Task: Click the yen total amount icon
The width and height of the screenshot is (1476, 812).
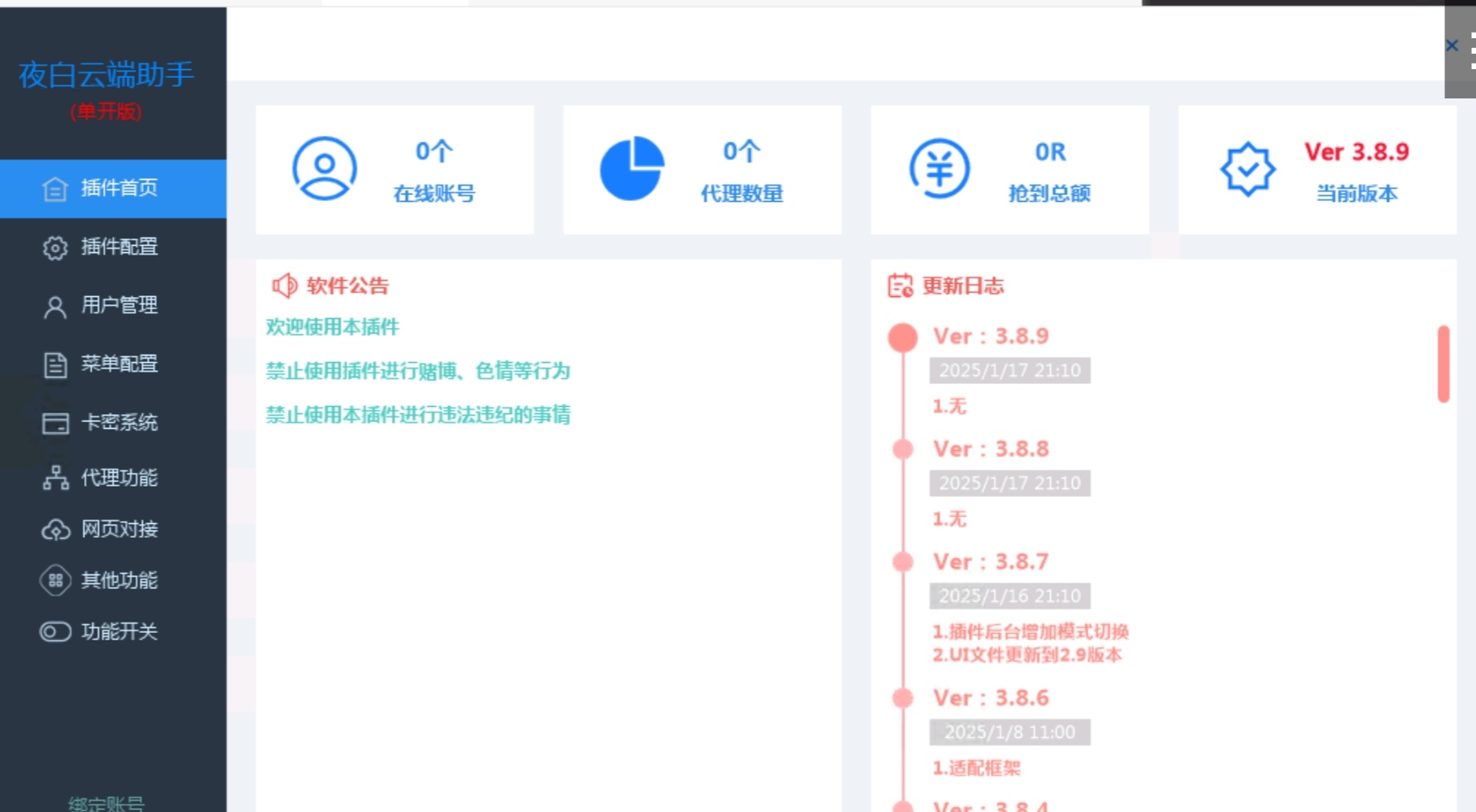Action: coord(939,168)
